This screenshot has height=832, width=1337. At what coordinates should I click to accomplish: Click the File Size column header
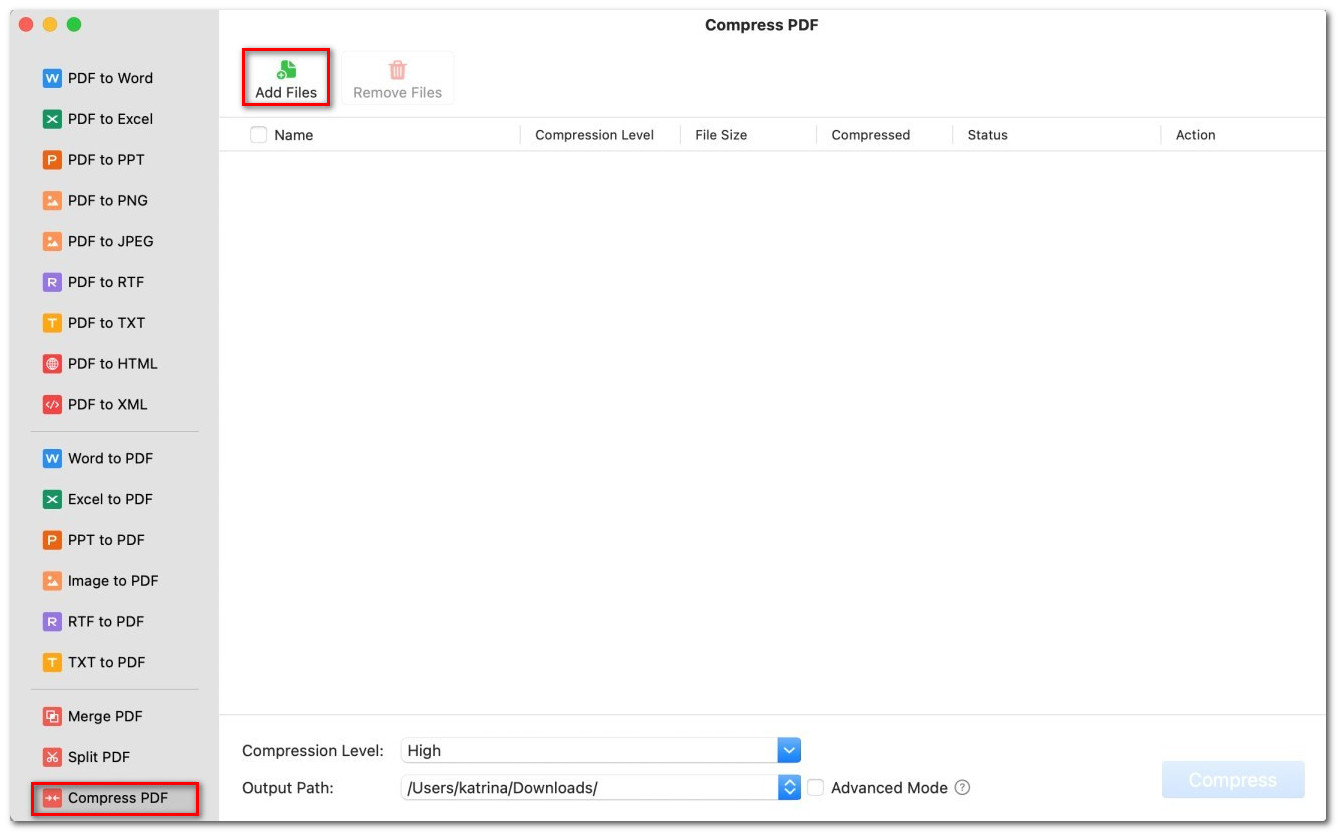tap(721, 135)
